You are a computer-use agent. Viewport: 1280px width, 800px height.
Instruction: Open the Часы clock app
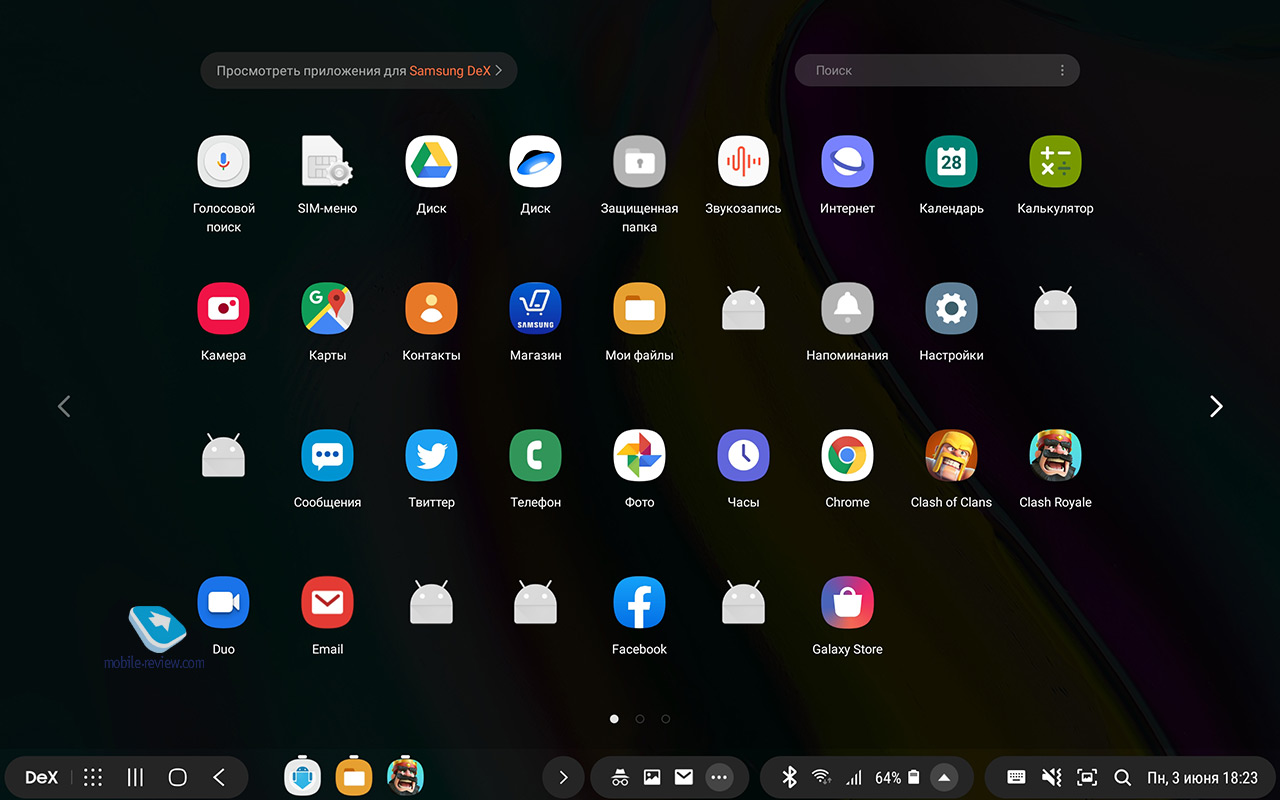[x=743, y=456]
